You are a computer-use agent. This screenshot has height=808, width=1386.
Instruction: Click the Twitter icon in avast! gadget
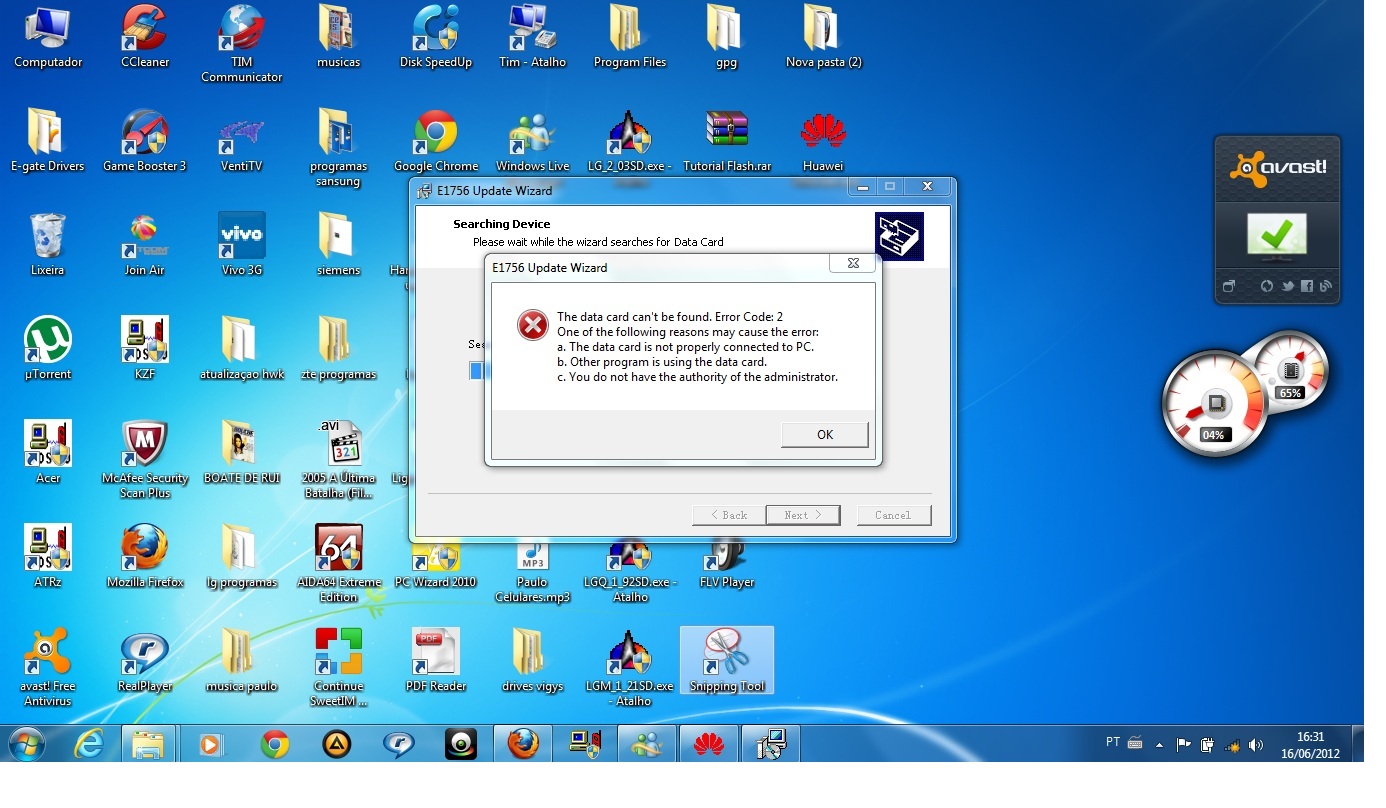[x=1288, y=286]
